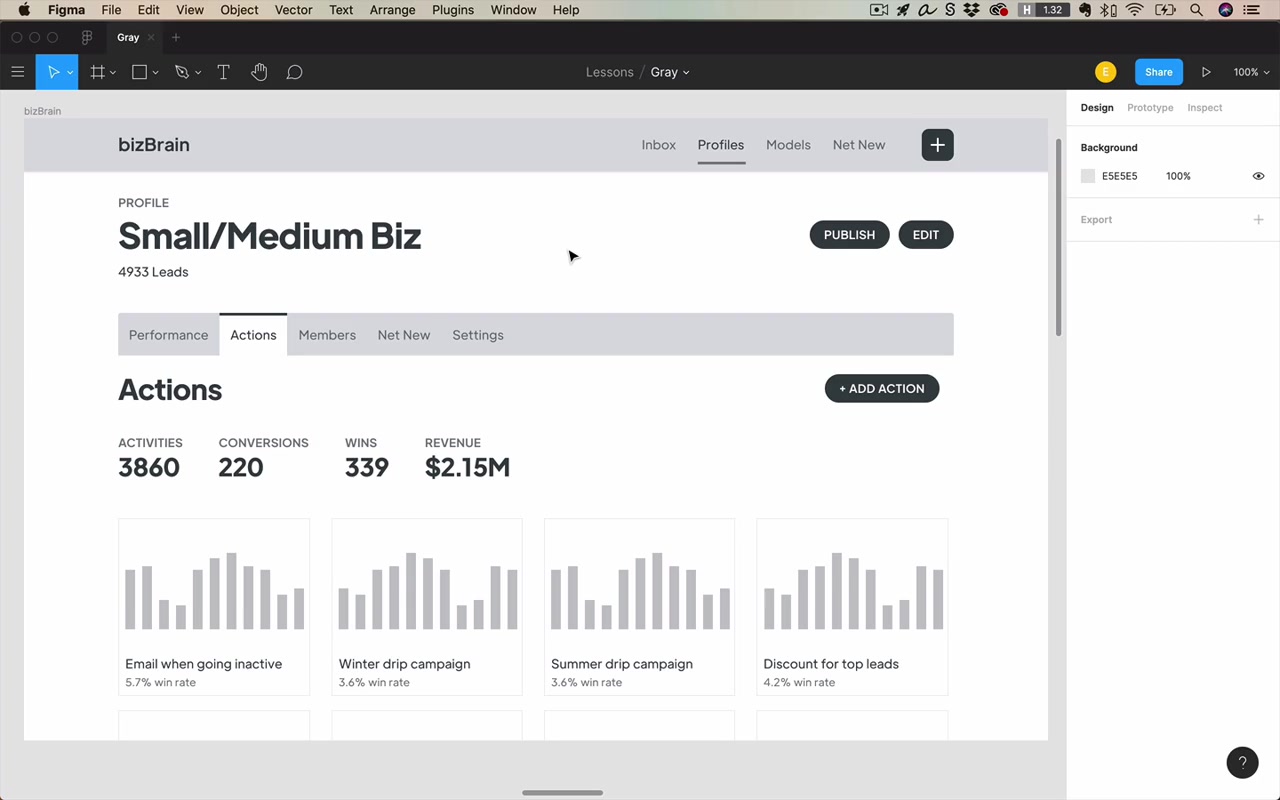Open the Plugins menu
The image size is (1280, 800).
pos(453,10)
